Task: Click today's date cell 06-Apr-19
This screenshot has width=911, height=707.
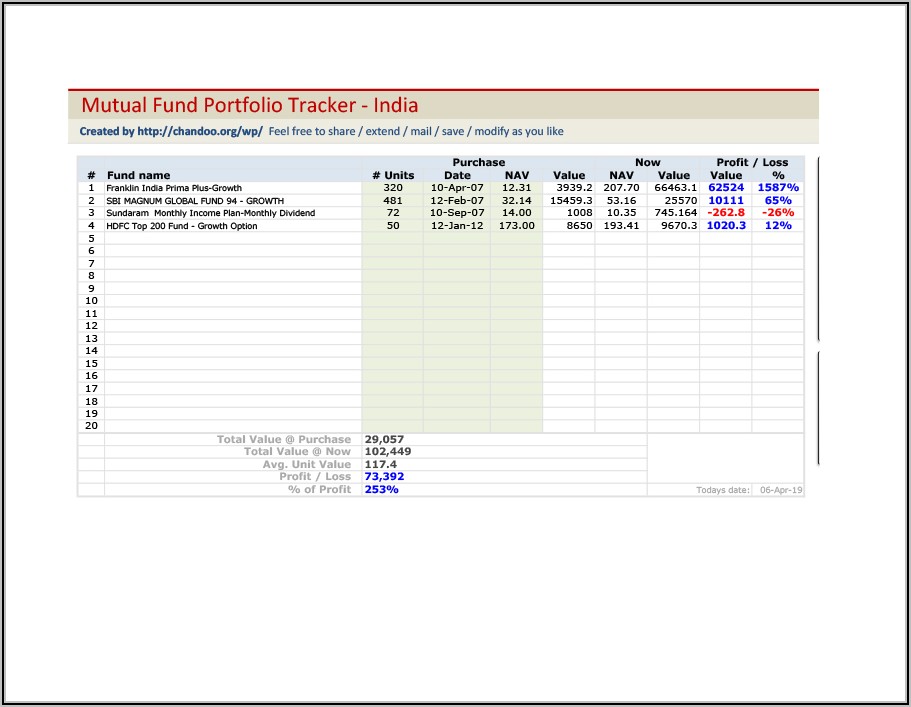Action: pyautogui.click(x=781, y=490)
